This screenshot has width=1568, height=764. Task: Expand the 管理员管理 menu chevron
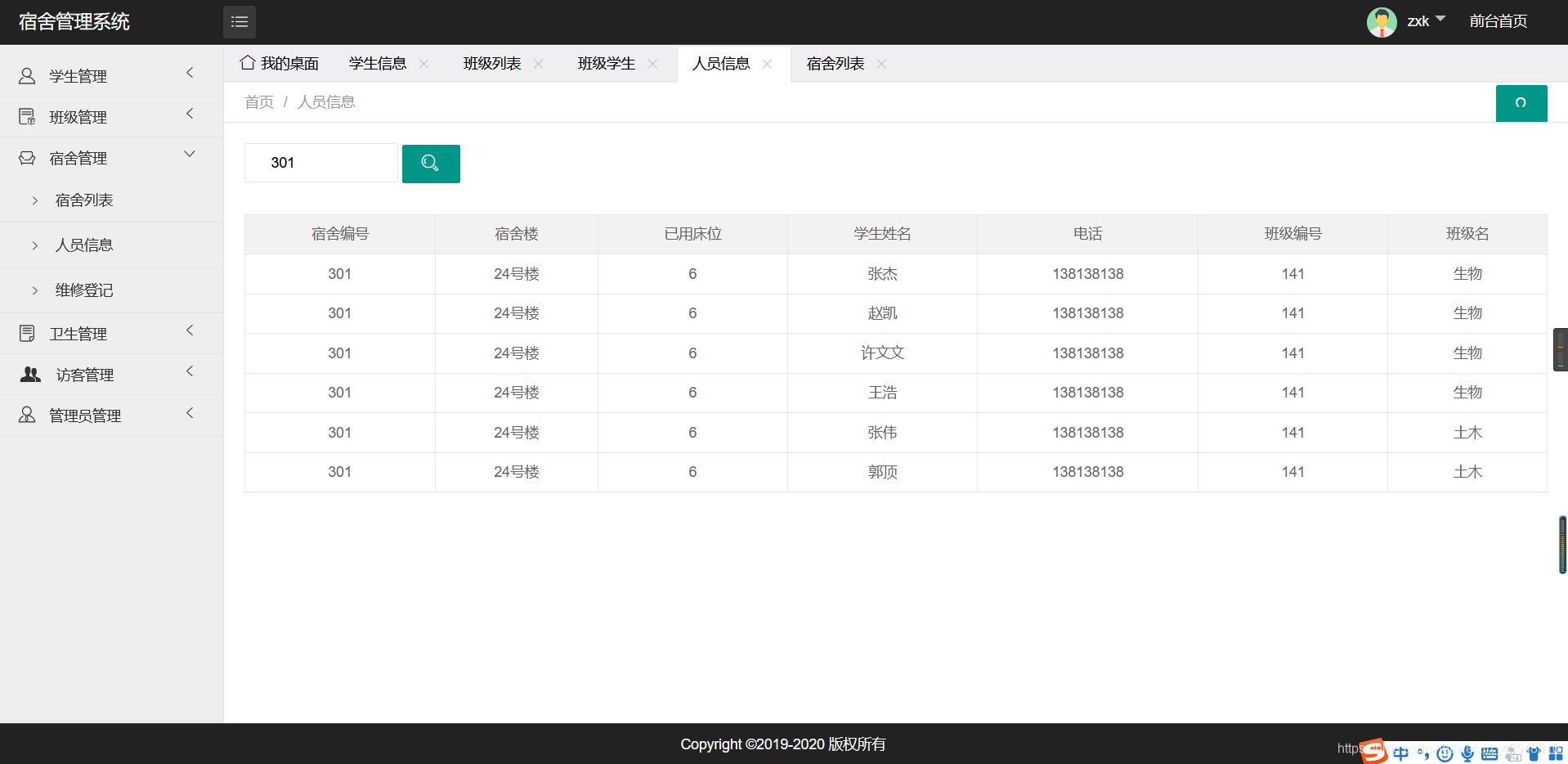[x=190, y=412]
